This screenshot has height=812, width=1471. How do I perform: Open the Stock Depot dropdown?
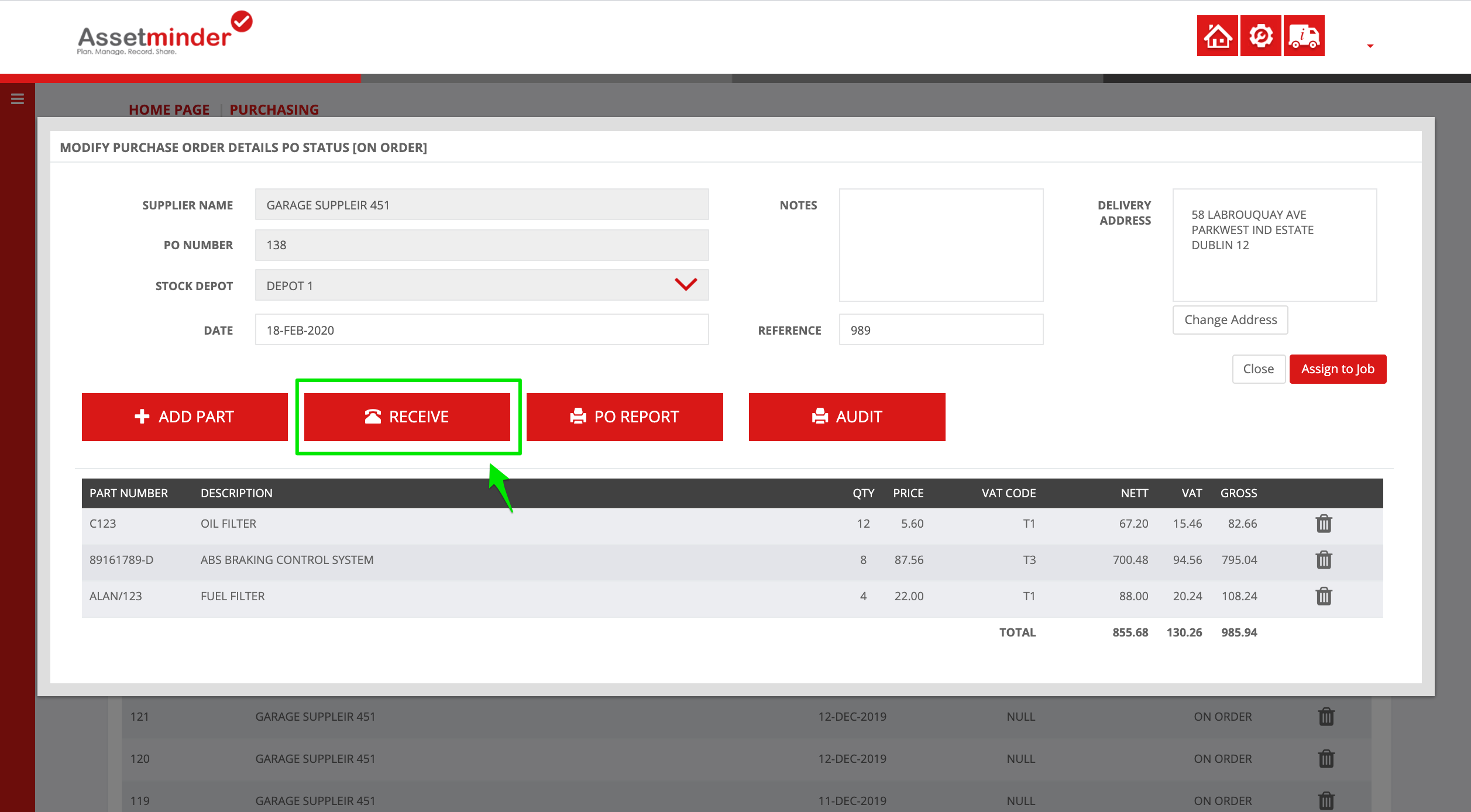coord(482,285)
